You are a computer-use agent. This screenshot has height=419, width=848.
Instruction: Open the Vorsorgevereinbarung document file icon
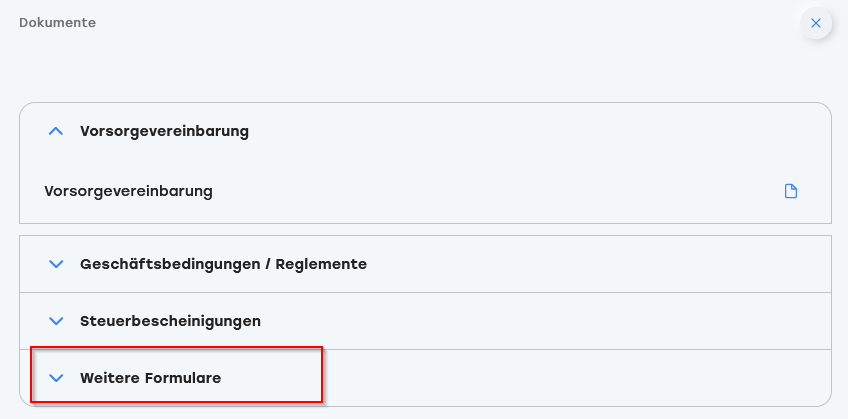point(791,191)
